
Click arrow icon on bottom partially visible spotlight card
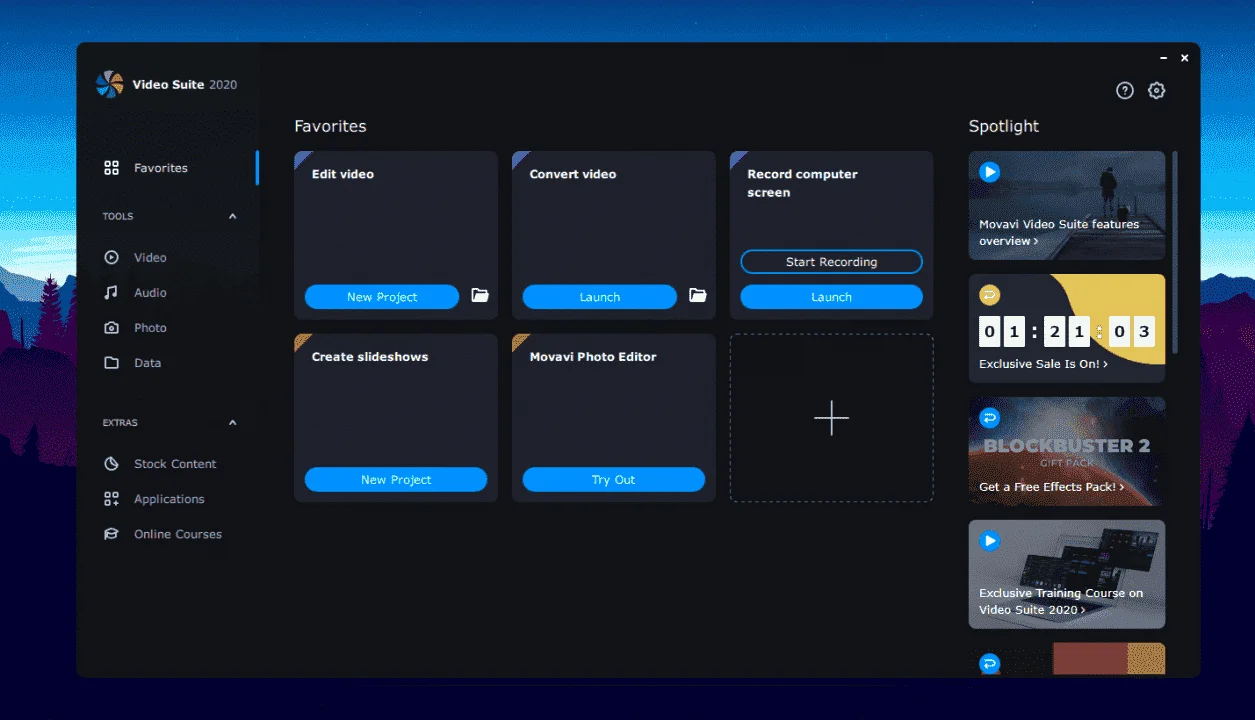click(x=990, y=663)
